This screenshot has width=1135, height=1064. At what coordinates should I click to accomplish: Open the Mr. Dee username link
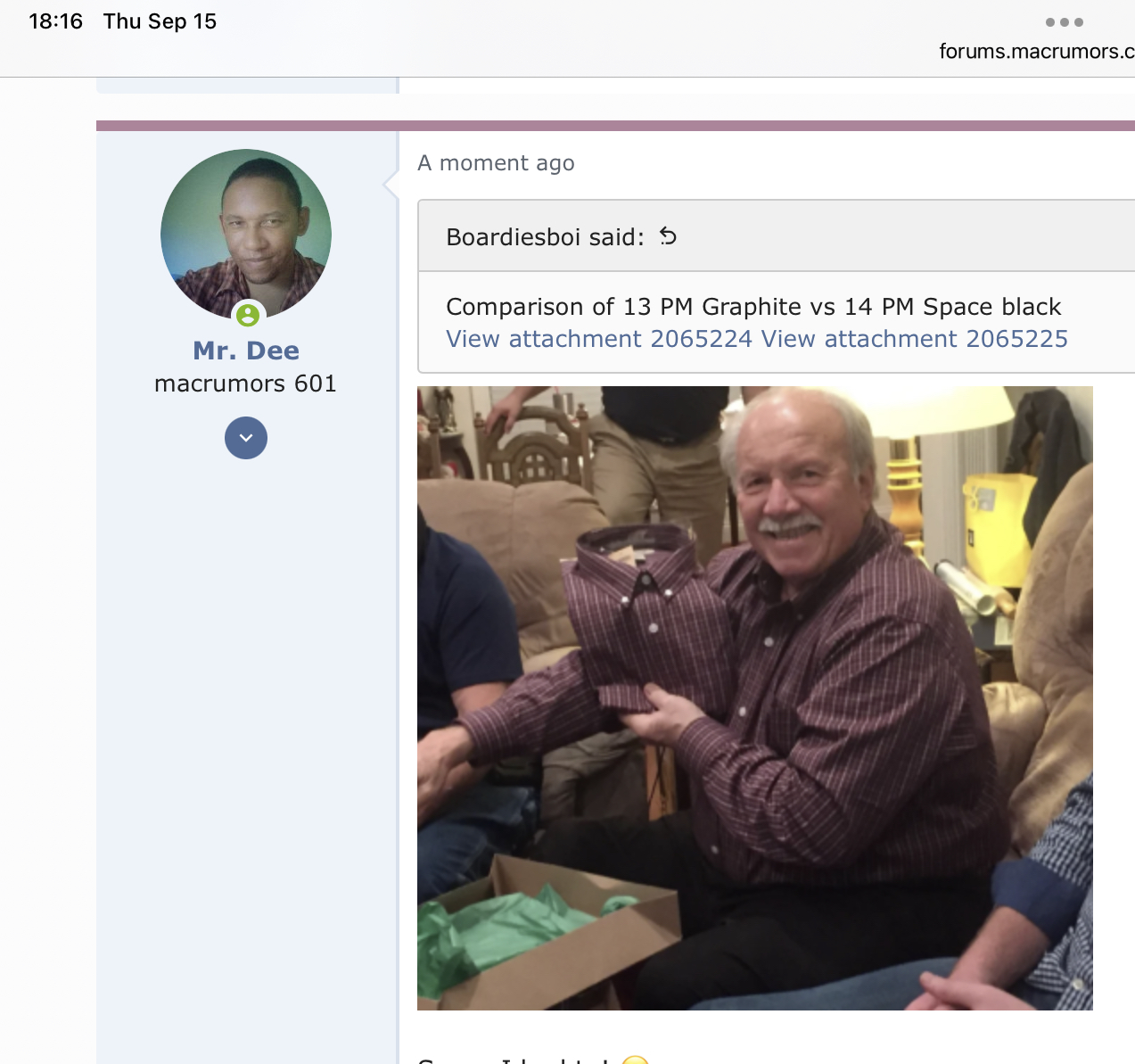[x=246, y=351]
